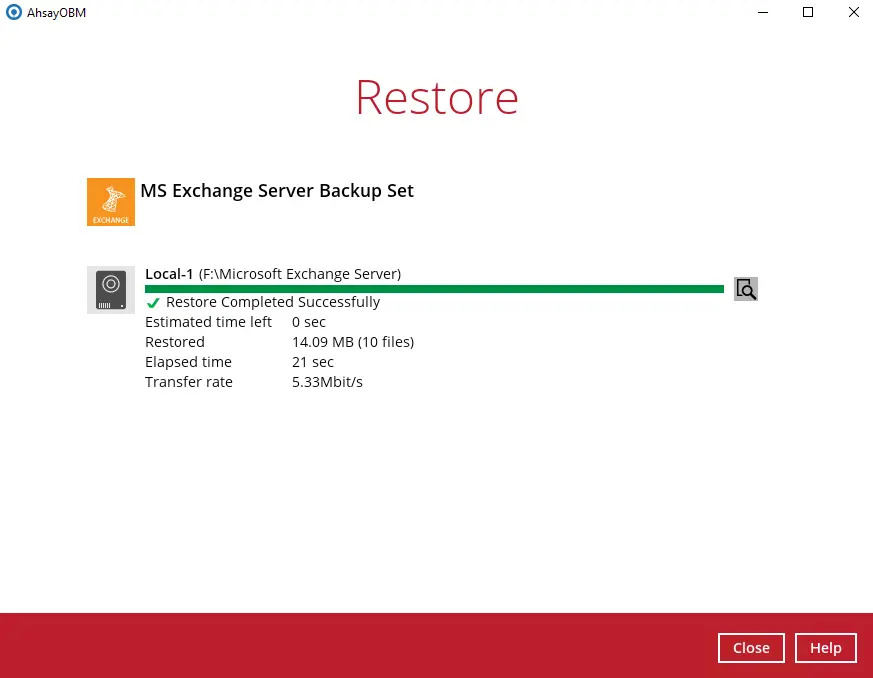Click the AhsayOBM window title text
This screenshot has height=678, width=873.
click(55, 13)
